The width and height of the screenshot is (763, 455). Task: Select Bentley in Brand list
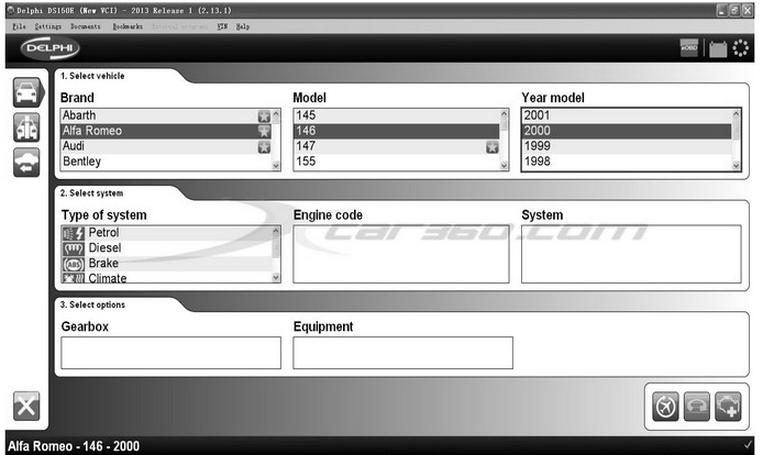pyautogui.click(x=166, y=162)
